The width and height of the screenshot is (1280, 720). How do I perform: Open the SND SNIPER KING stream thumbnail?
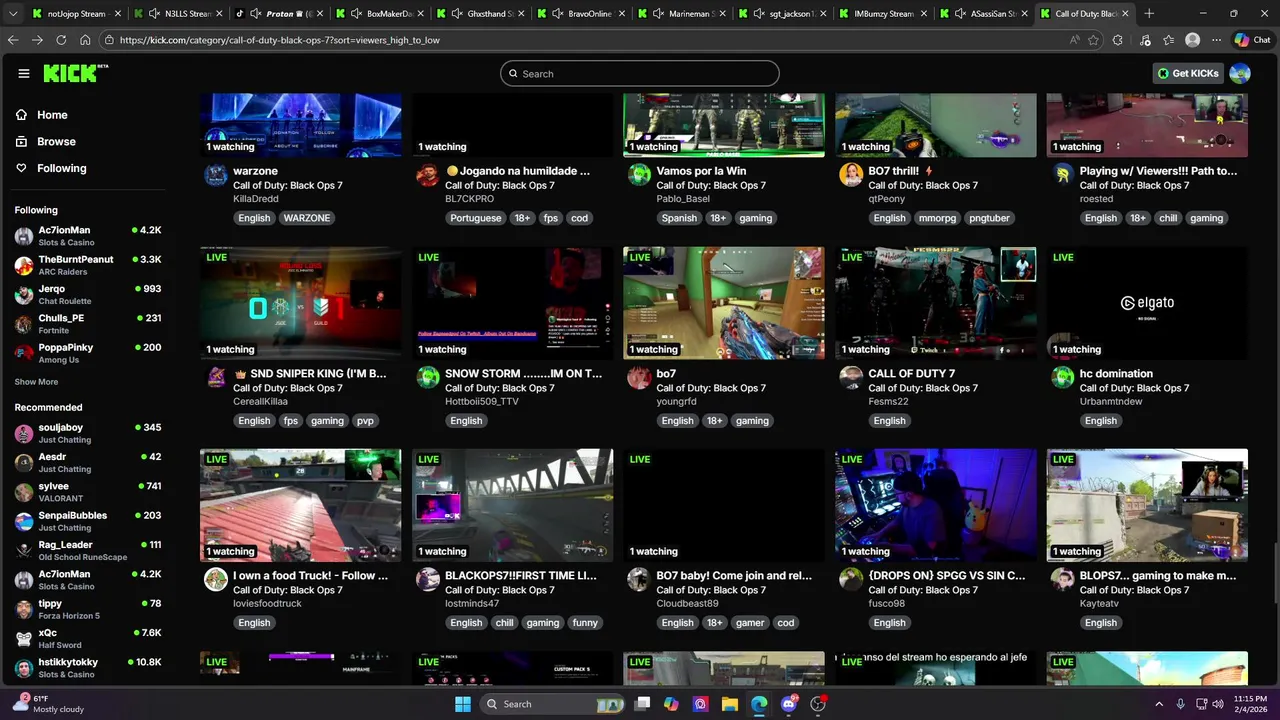(x=300, y=303)
